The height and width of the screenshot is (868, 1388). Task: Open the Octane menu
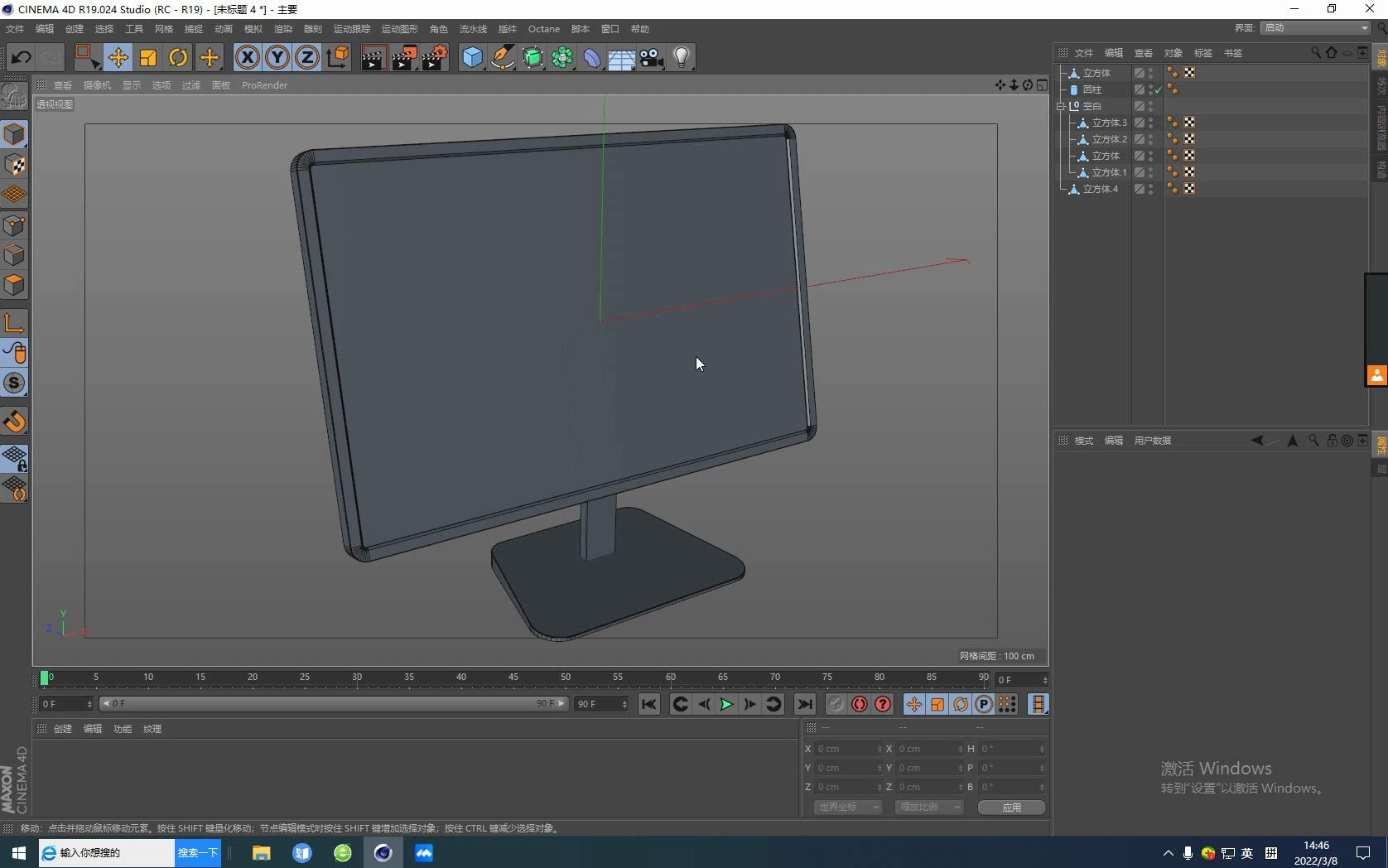544,28
